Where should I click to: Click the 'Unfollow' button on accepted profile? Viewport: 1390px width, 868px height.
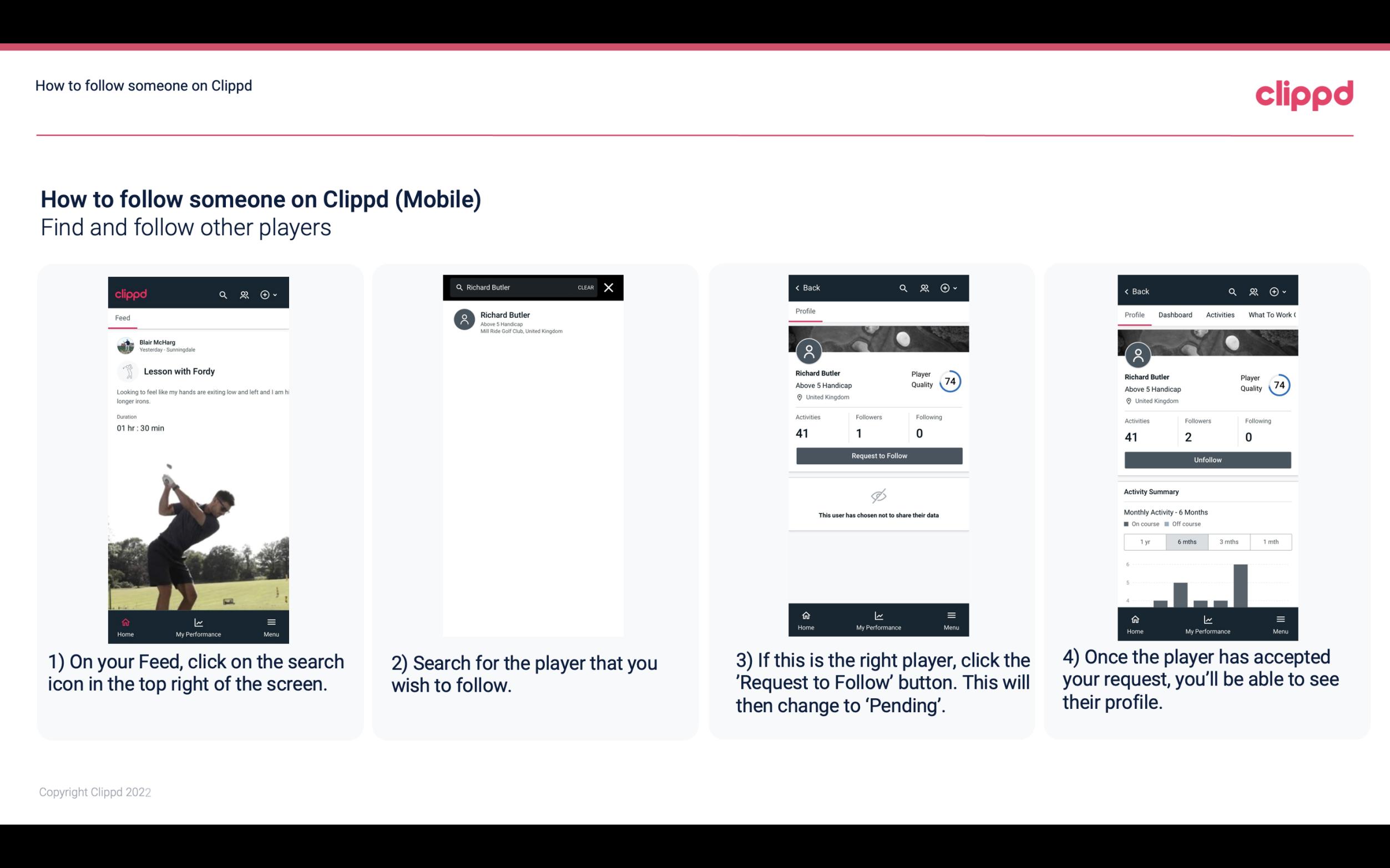tap(1207, 459)
